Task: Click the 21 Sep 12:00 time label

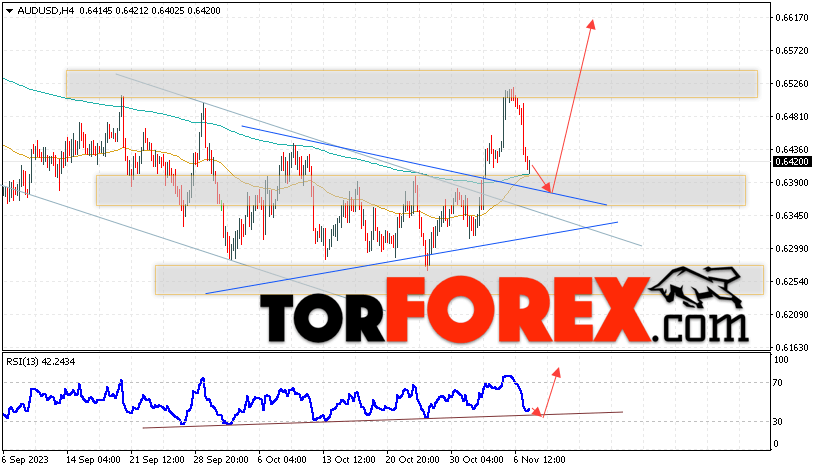Action: click(x=157, y=460)
